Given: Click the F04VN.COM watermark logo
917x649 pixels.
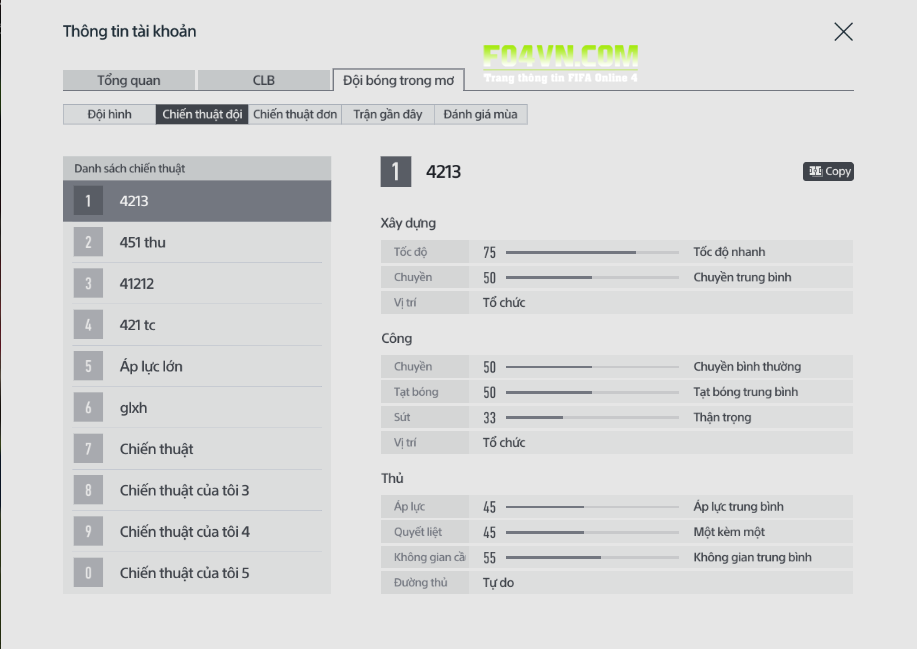Looking at the screenshot, I should tap(560, 62).
